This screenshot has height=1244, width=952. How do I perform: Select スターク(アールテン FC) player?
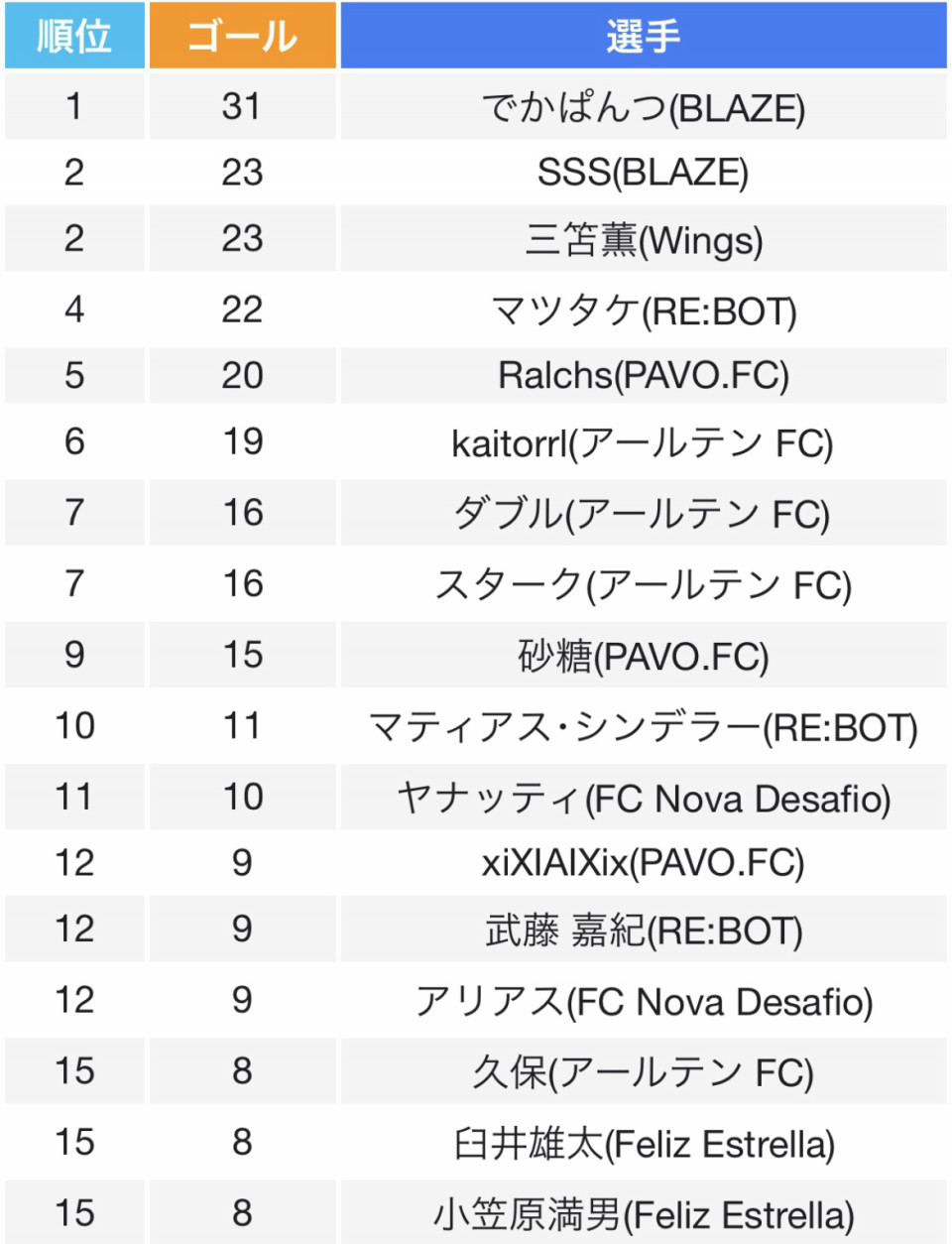pyautogui.click(x=643, y=584)
